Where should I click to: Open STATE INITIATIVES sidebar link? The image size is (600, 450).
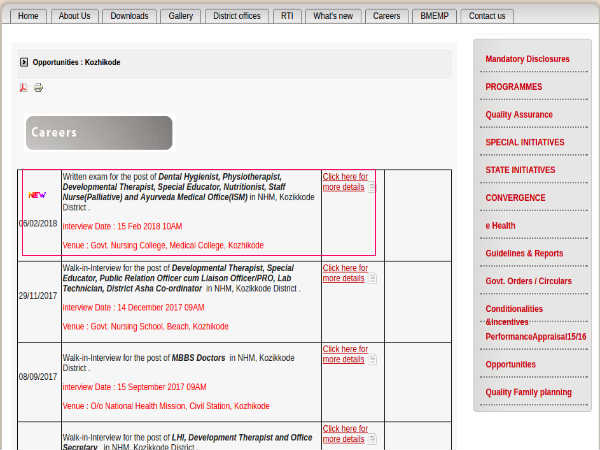tap(520, 170)
